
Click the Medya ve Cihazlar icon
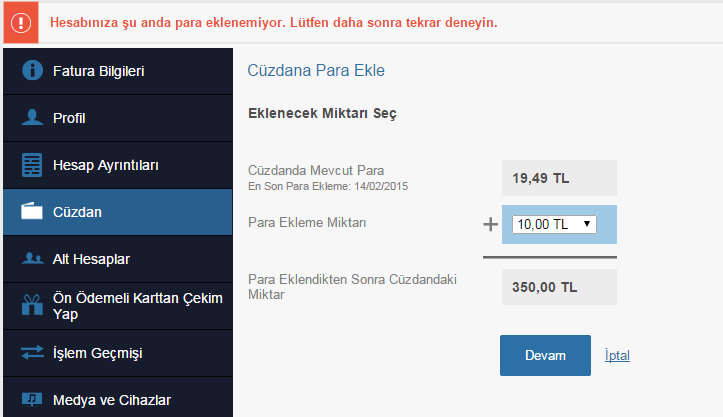[32, 399]
